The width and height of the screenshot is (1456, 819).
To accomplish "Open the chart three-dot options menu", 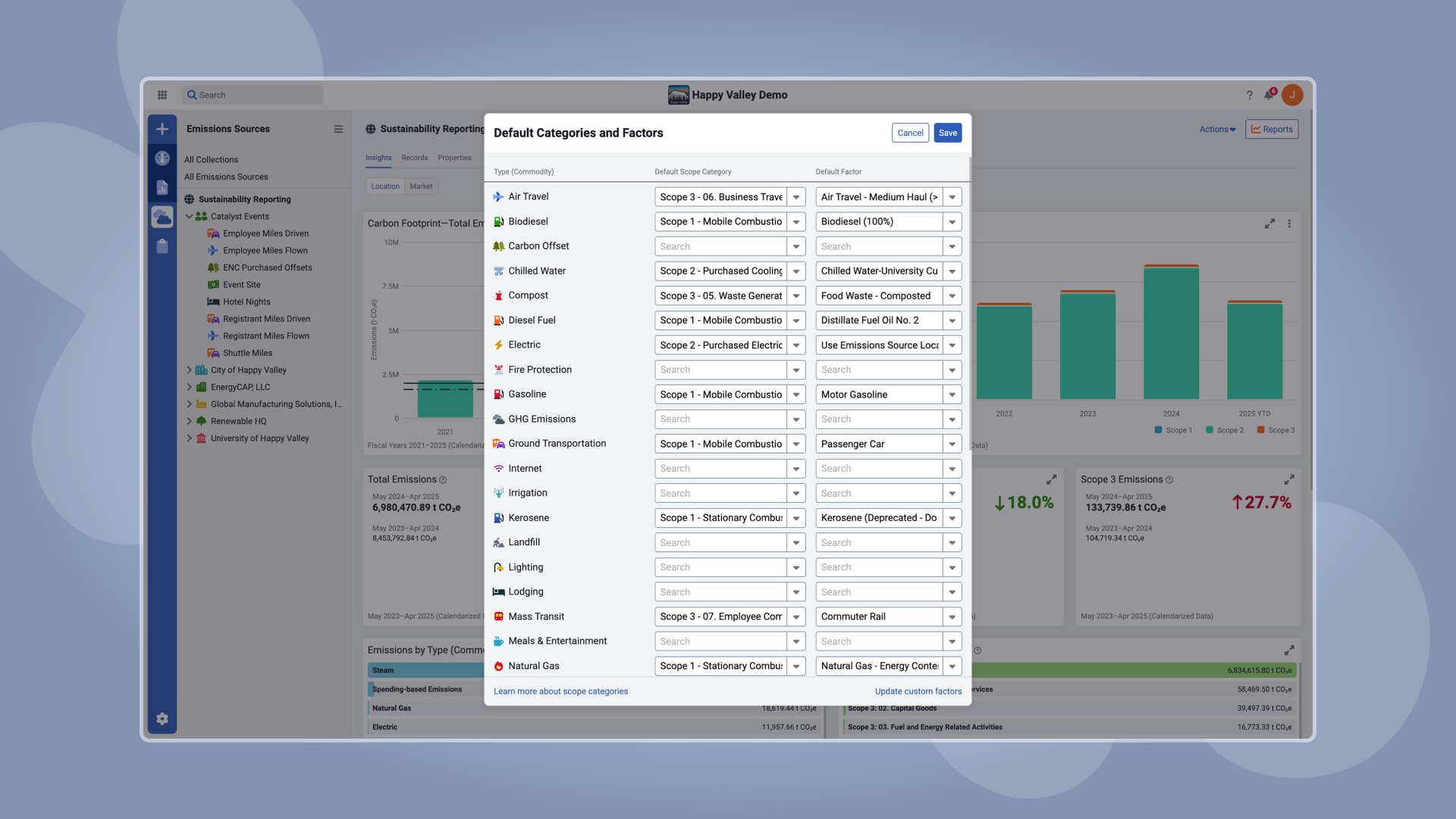I will point(1289,224).
